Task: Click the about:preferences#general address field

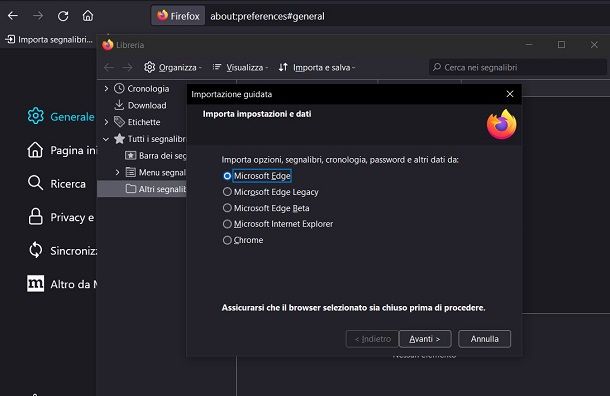Action: (267, 16)
